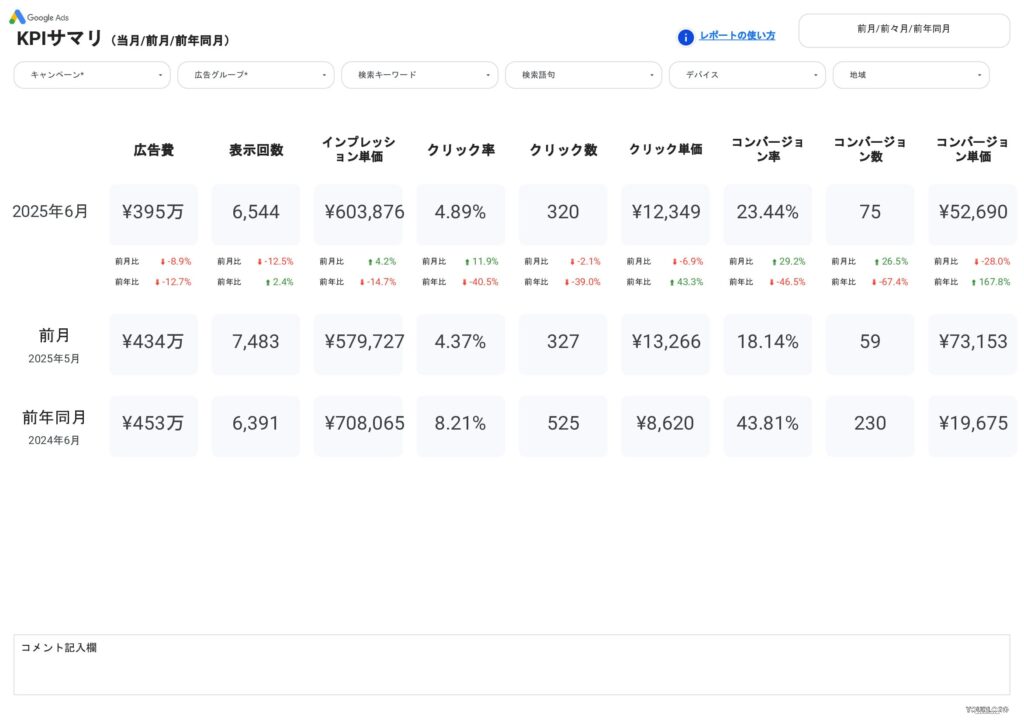The image size is (1024, 723).
Task: Click the red down arrow beside -67.4%
Action: tap(876, 283)
